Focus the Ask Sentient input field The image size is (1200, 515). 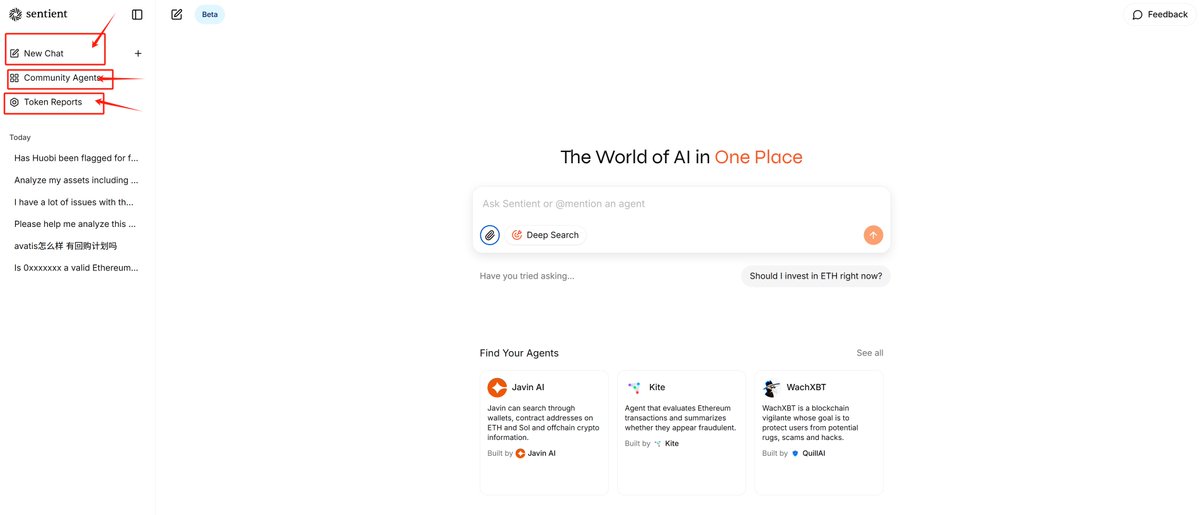point(681,204)
